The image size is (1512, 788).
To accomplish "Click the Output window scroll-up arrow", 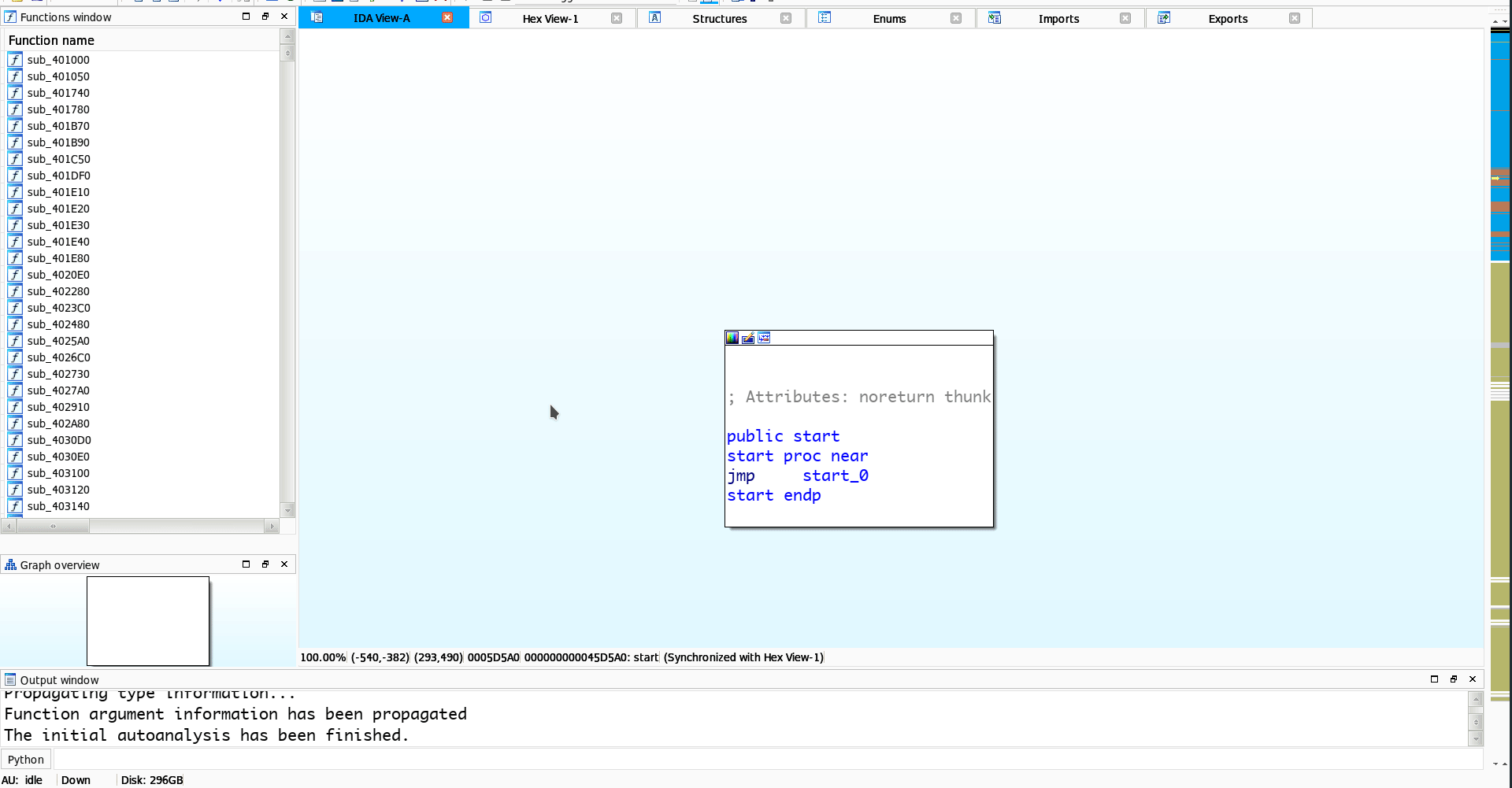I will pos(1476,699).
